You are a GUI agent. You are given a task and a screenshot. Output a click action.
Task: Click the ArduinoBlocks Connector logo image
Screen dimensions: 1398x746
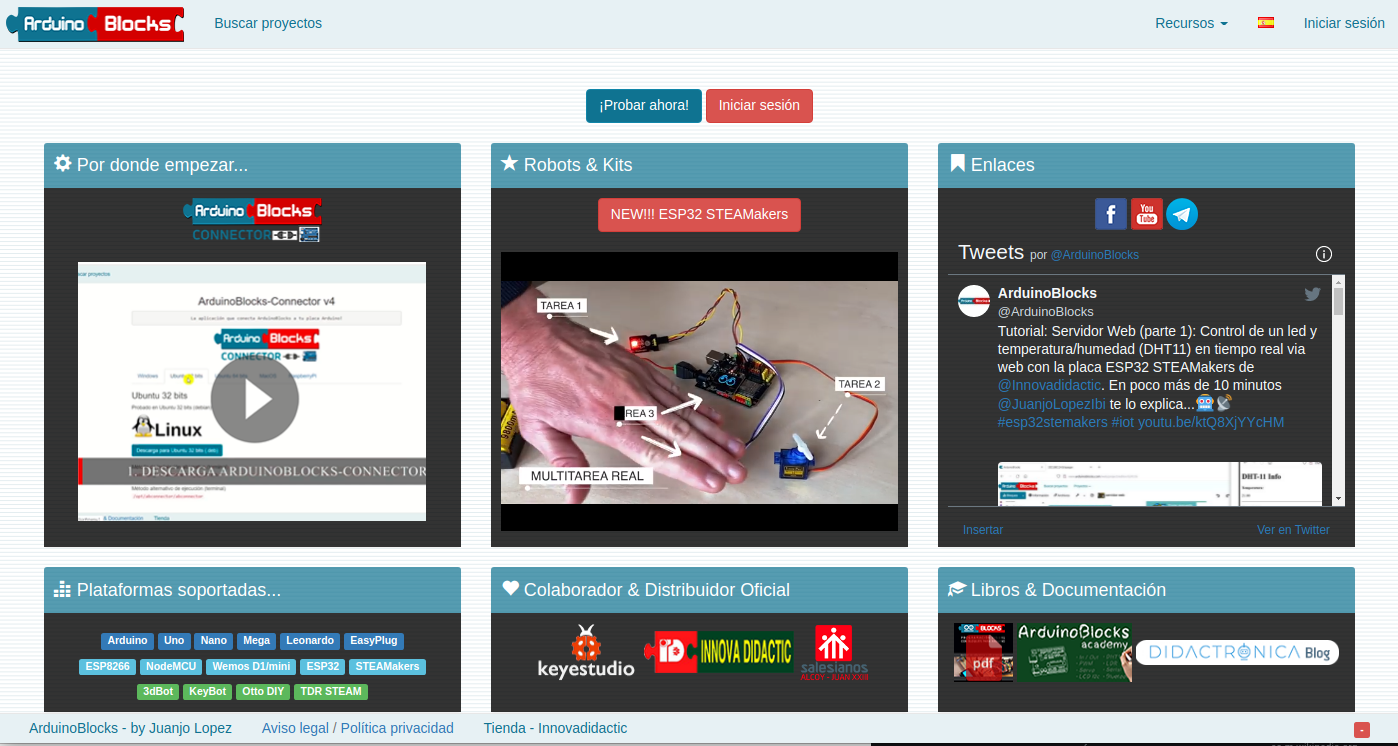[x=252, y=221]
